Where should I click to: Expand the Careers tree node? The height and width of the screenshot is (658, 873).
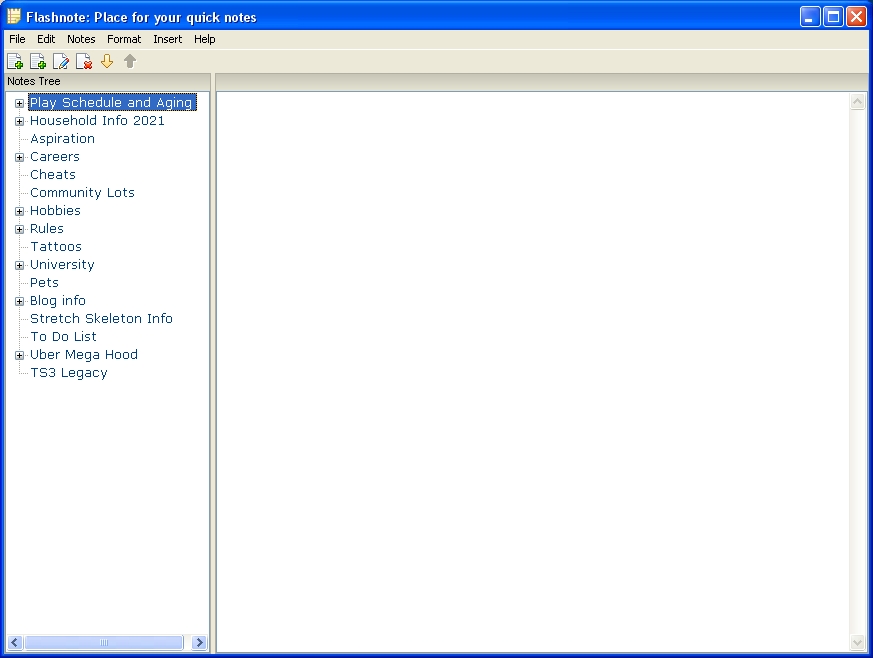pyautogui.click(x=19, y=157)
